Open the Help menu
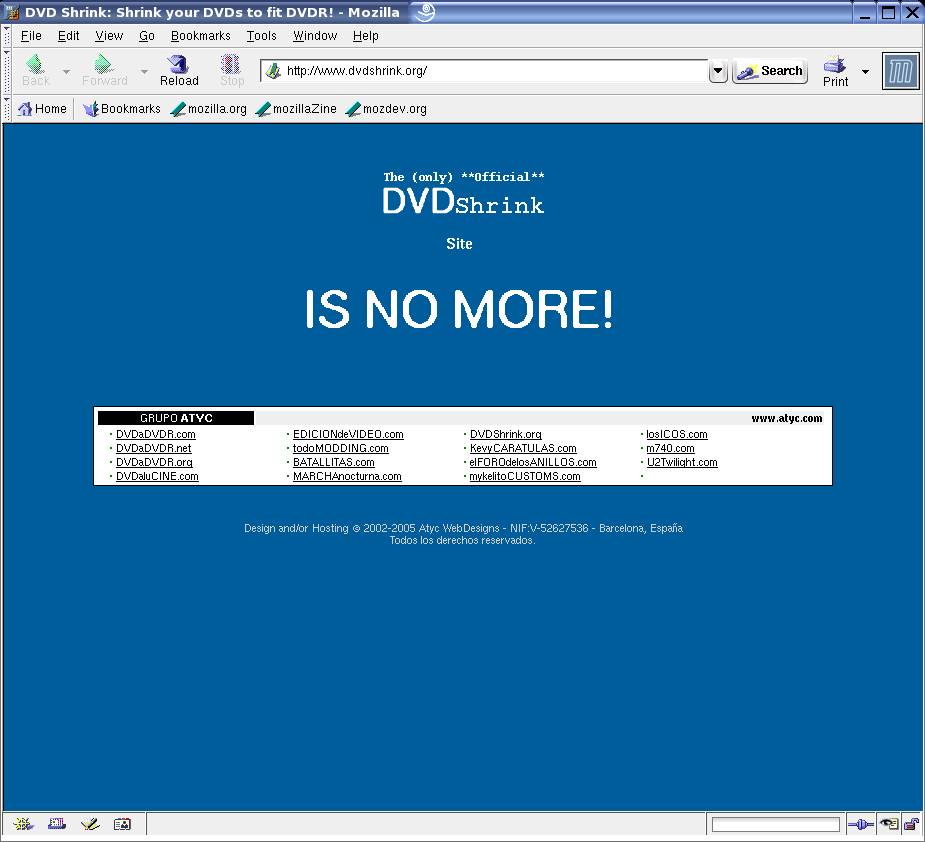This screenshot has width=925, height=842. tap(366, 36)
